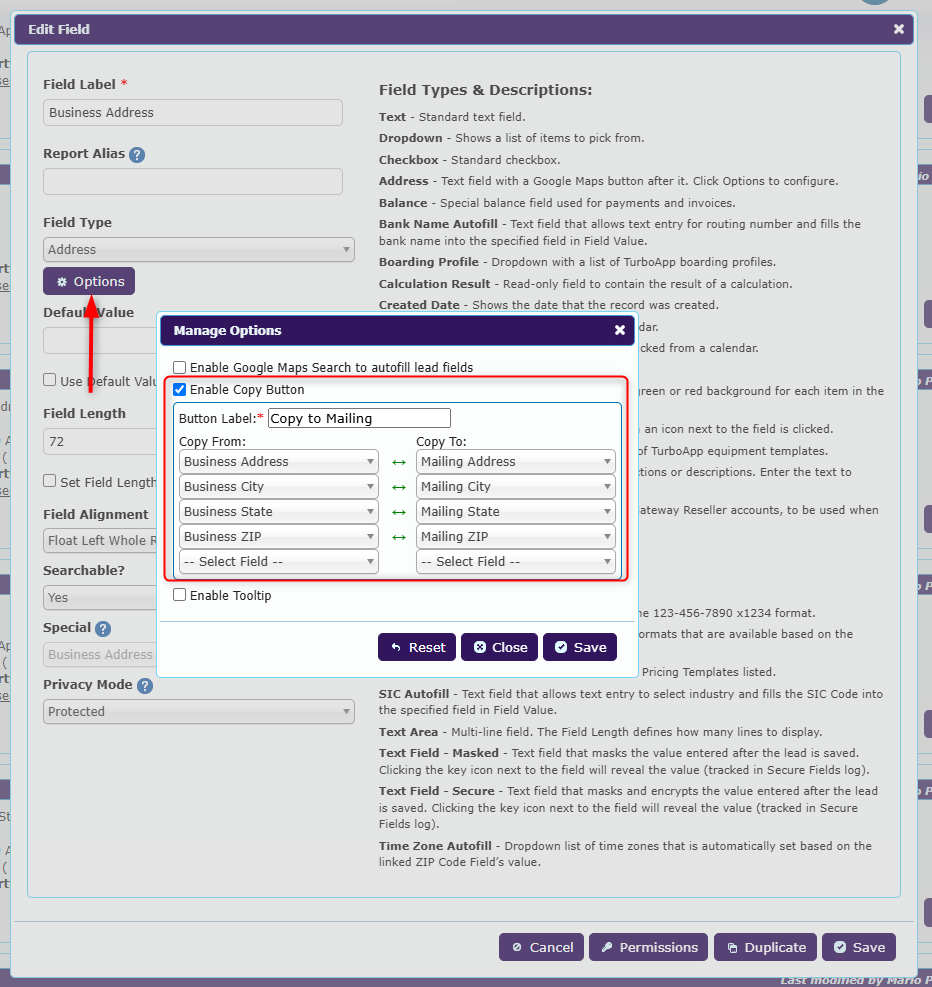The width and height of the screenshot is (932, 987).
Task: Uncheck Enable Copy Button checkbox
Action: pyautogui.click(x=179, y=390)
